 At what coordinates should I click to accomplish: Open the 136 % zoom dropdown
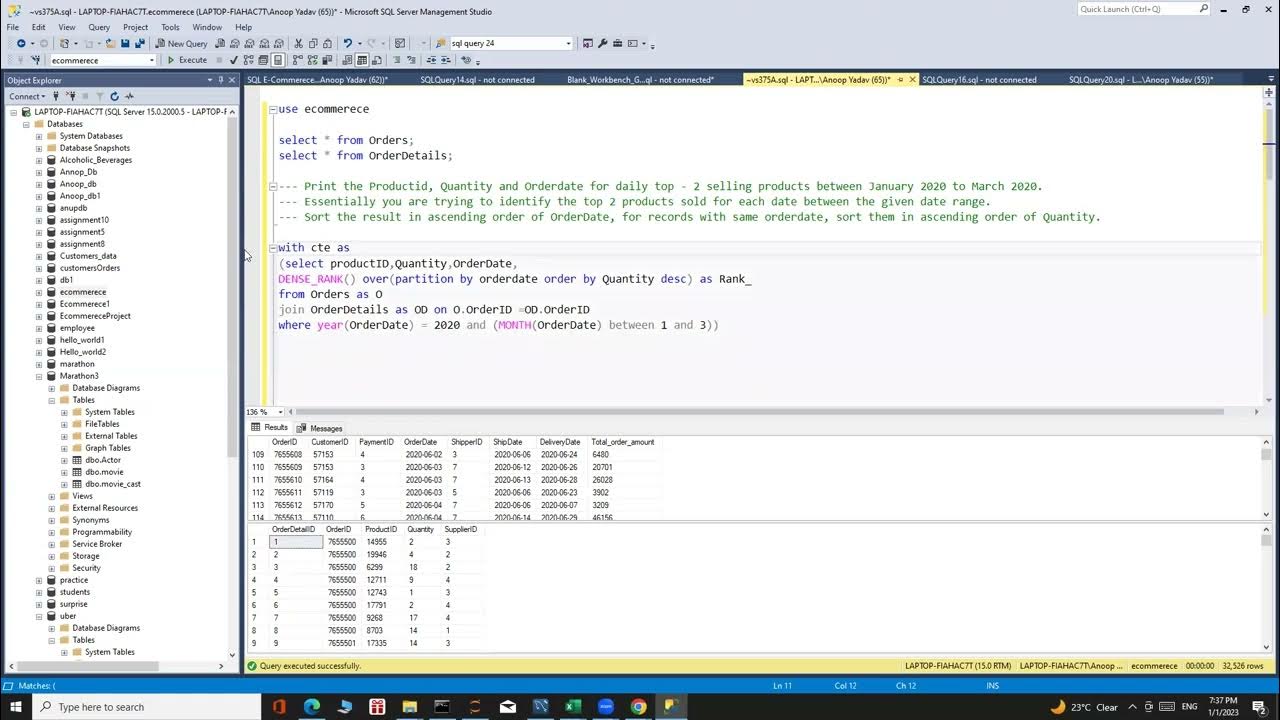[278, 412]
